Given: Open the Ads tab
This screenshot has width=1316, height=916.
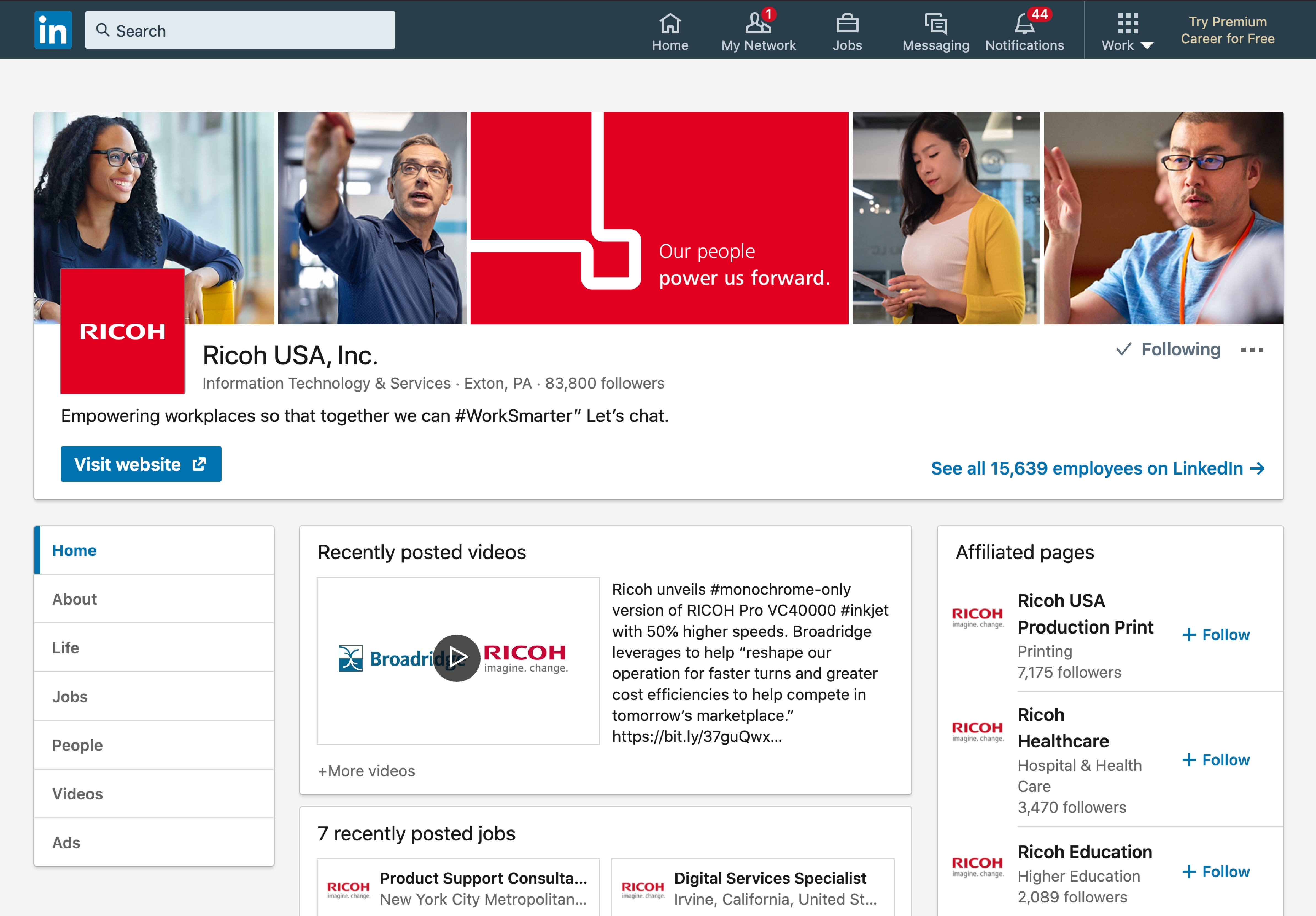Looking at the screenshot, I should click(x=153, y=842).
